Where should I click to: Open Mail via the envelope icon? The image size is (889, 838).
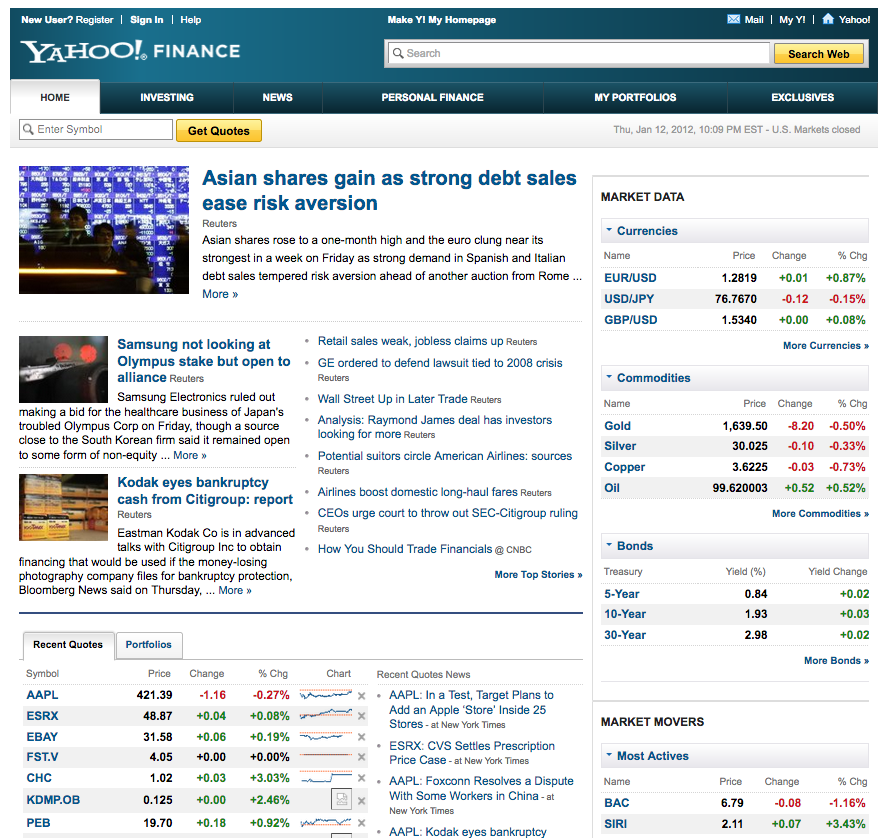pyautogui.click(x=734, y=19)
